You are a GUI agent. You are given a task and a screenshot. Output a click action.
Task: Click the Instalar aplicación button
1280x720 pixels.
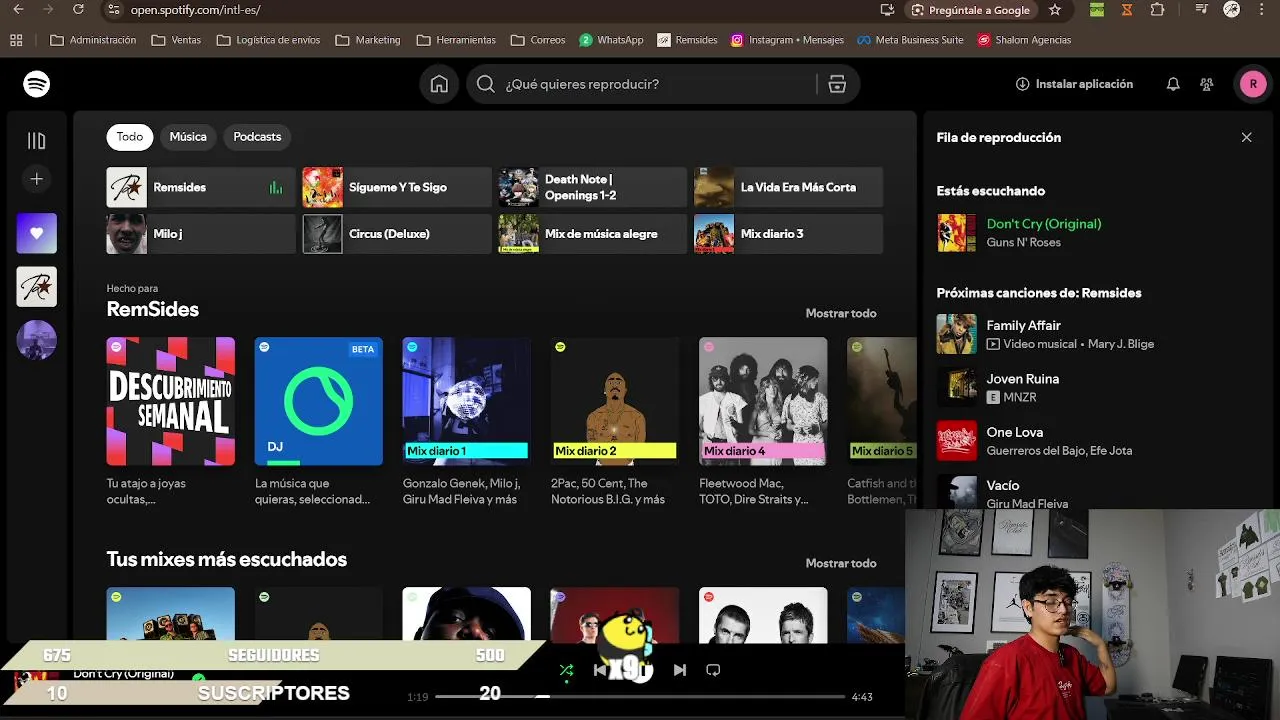tap(1074, 84)
